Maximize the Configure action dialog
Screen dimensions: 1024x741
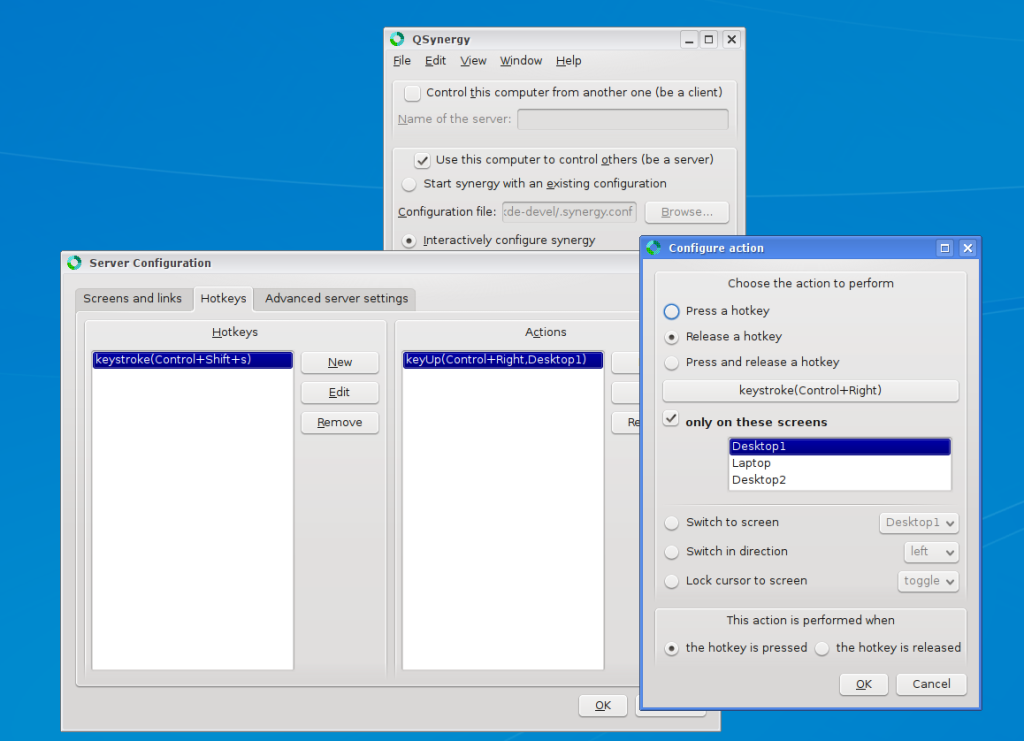944,248
